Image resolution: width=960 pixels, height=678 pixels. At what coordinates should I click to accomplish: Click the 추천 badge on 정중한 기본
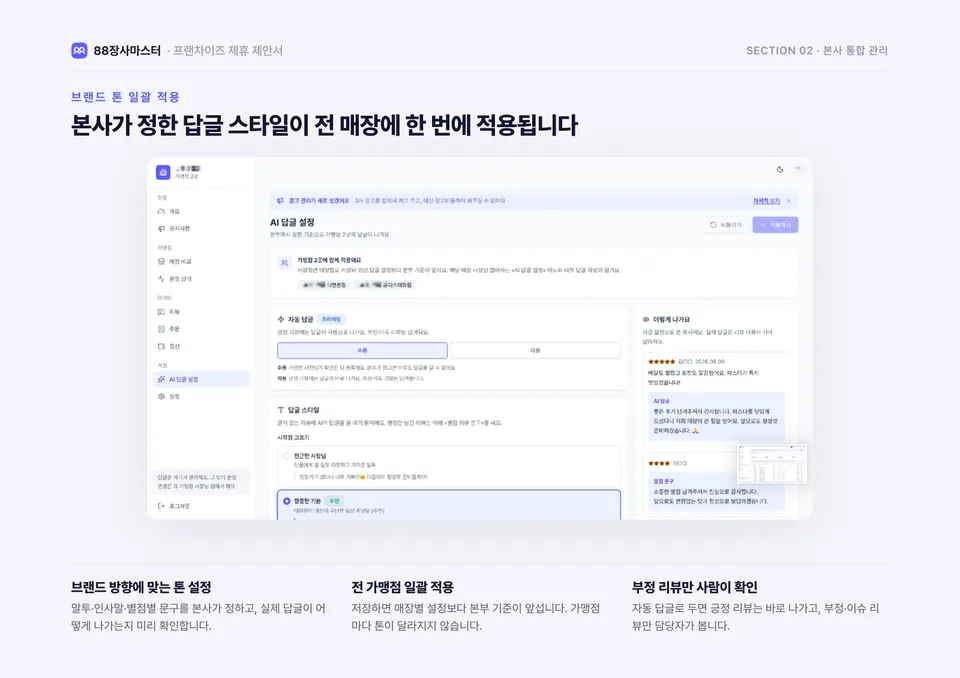[x=334, y=501]
